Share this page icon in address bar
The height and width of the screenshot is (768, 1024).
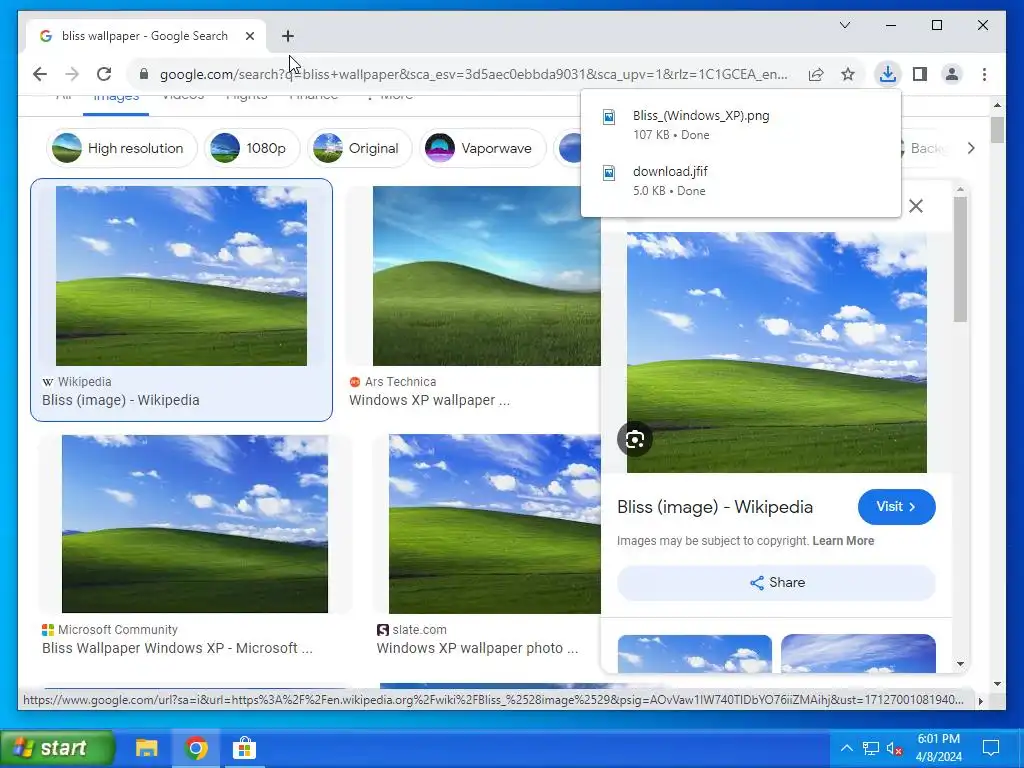pos(816,74)
